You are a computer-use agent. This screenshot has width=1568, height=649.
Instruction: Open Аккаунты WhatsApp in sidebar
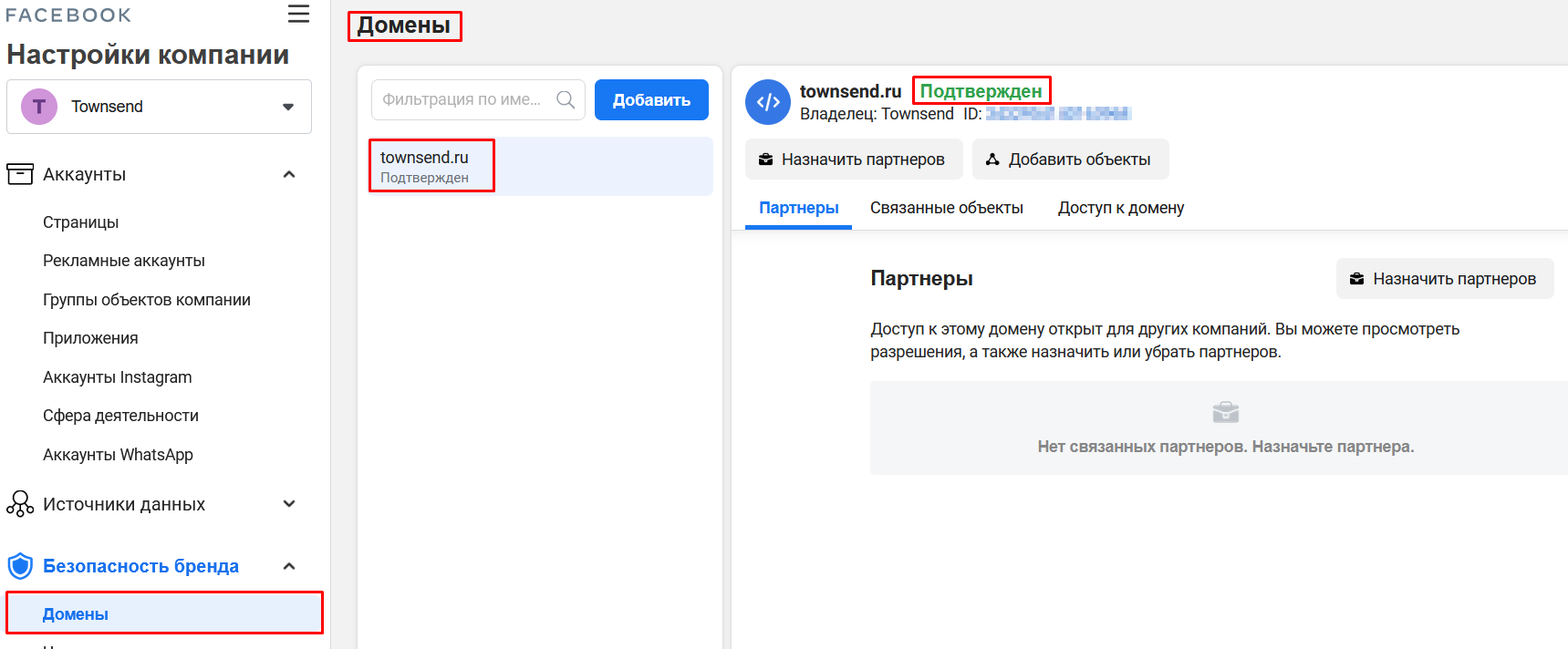coord(118,455)
